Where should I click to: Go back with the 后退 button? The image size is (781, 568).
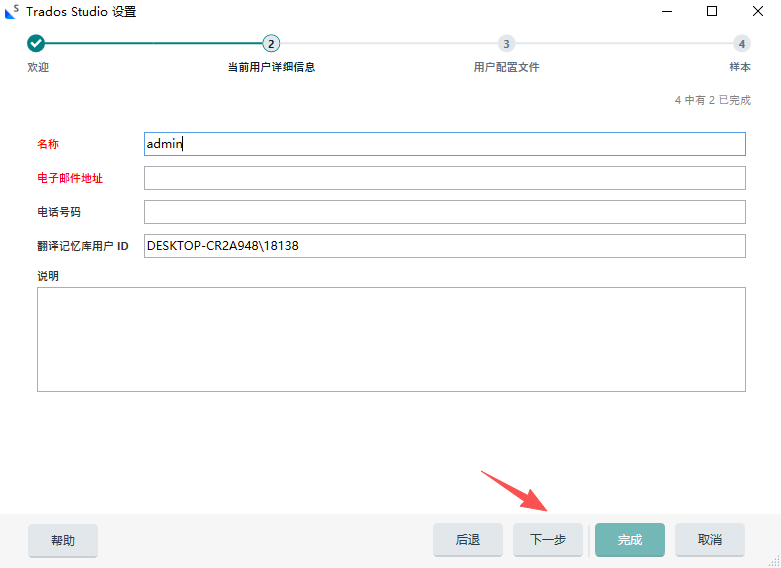tap(468, 540)
